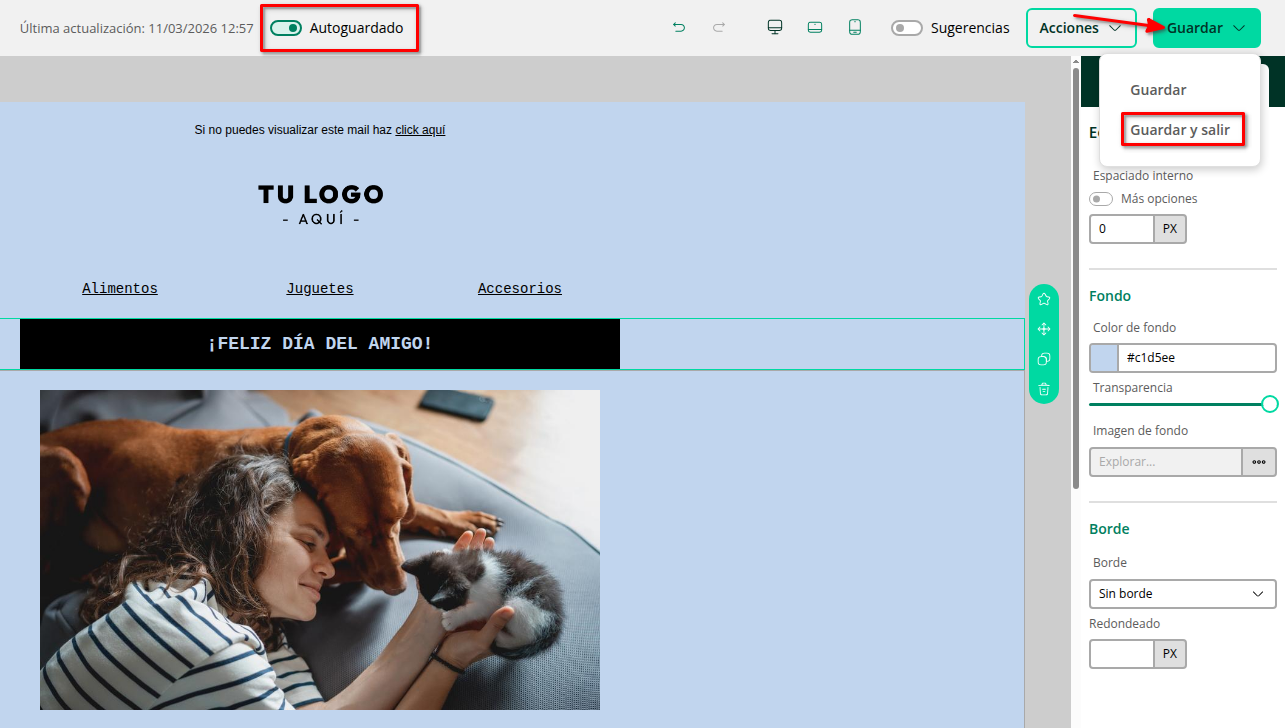Switch to tablet preview mode

click(x=814, y=27)
